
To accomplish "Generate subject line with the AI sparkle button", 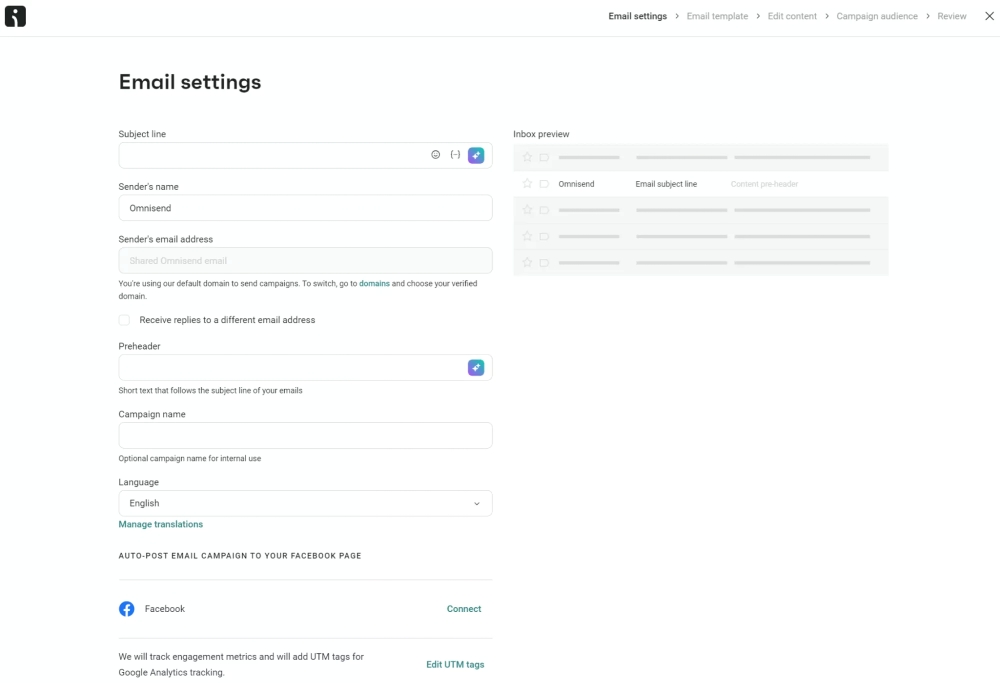I will pyautogui.click(x=476, y=154).
